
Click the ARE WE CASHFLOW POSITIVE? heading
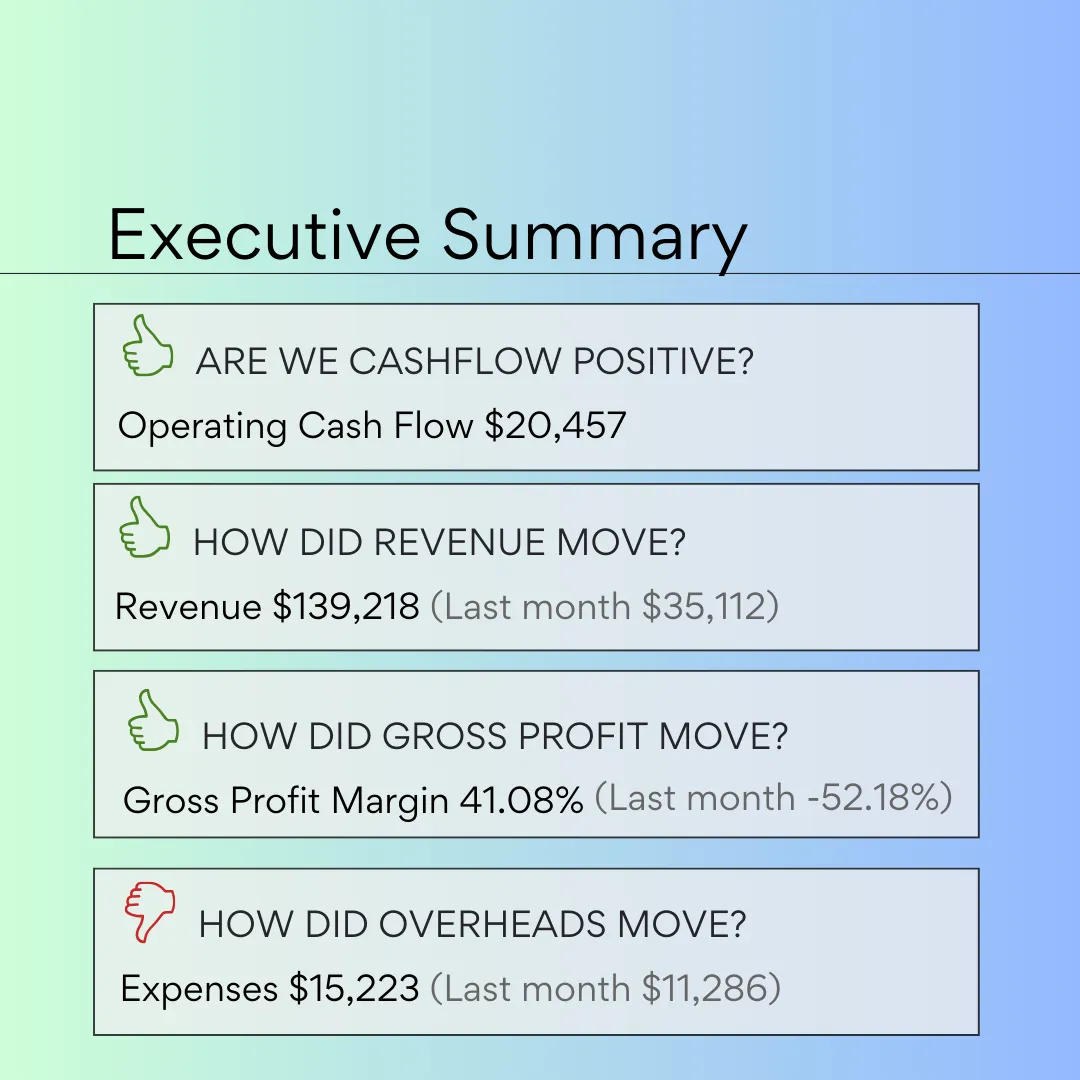[474, 361]
